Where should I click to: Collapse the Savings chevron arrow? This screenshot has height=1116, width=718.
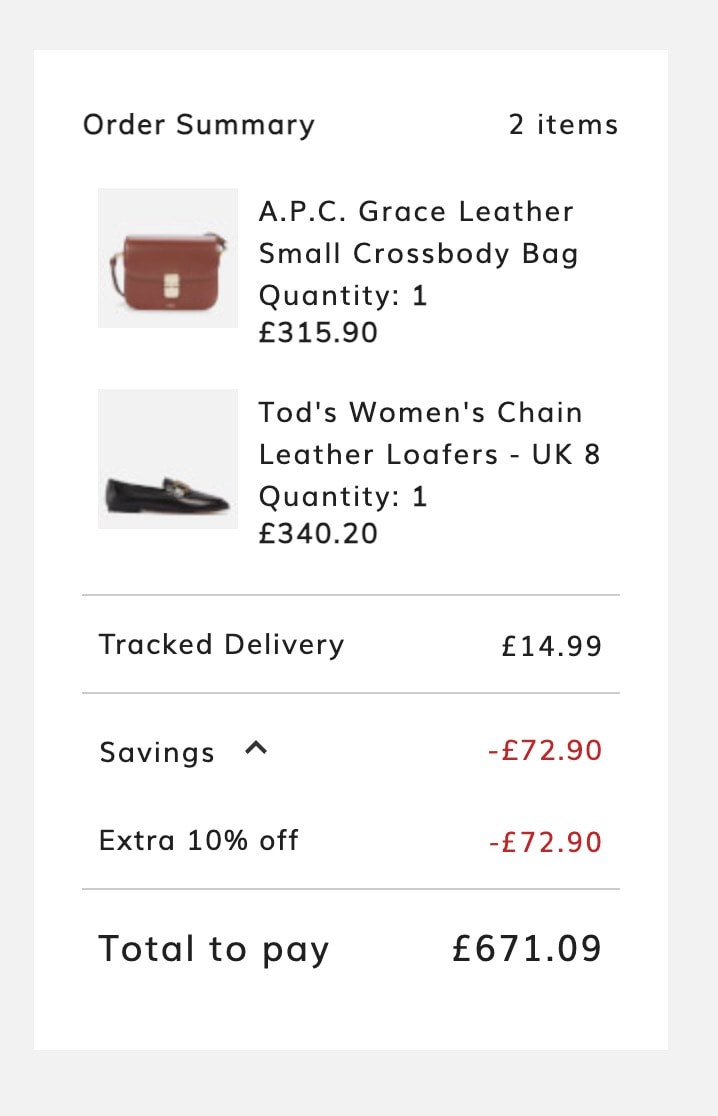[x=256, y=748]
